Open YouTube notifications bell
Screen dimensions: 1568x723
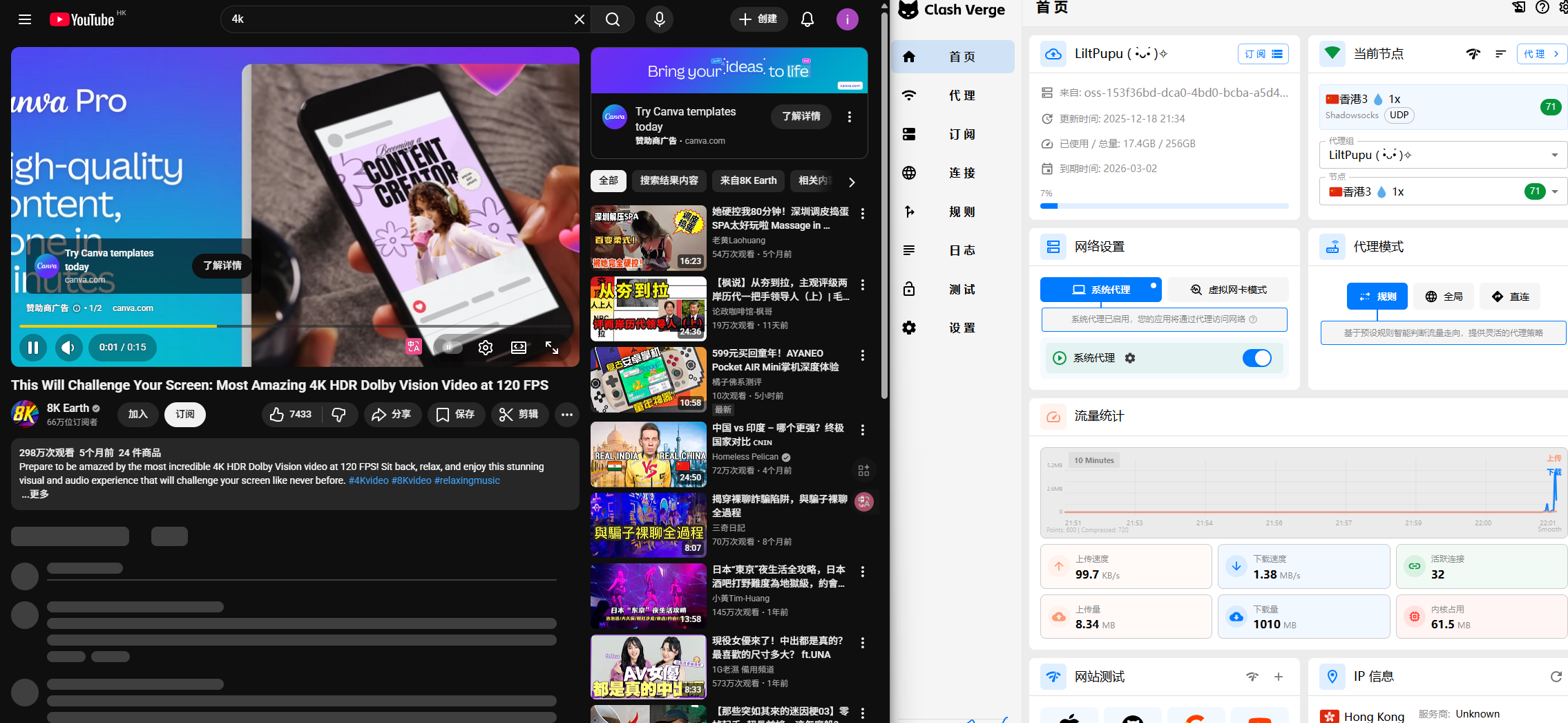click(807, 19)
